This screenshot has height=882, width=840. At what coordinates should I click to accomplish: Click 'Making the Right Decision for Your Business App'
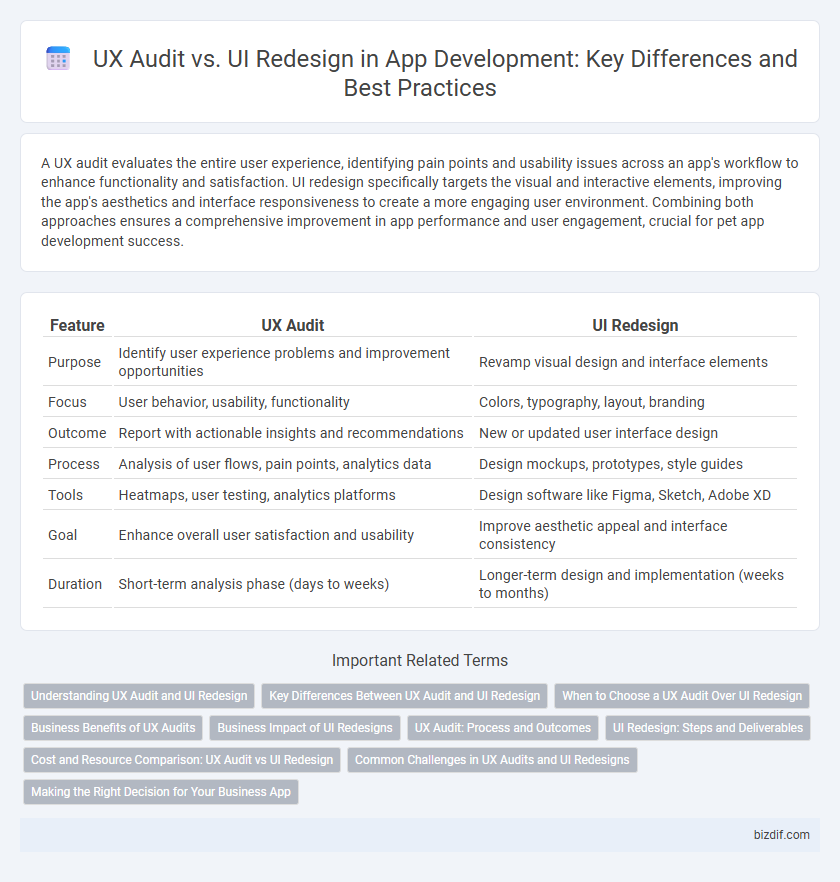pyautogui.click(x=160, y=791)
